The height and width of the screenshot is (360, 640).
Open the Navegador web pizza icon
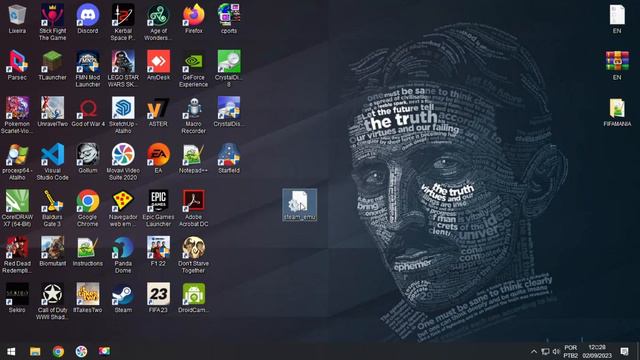(123, 209)
